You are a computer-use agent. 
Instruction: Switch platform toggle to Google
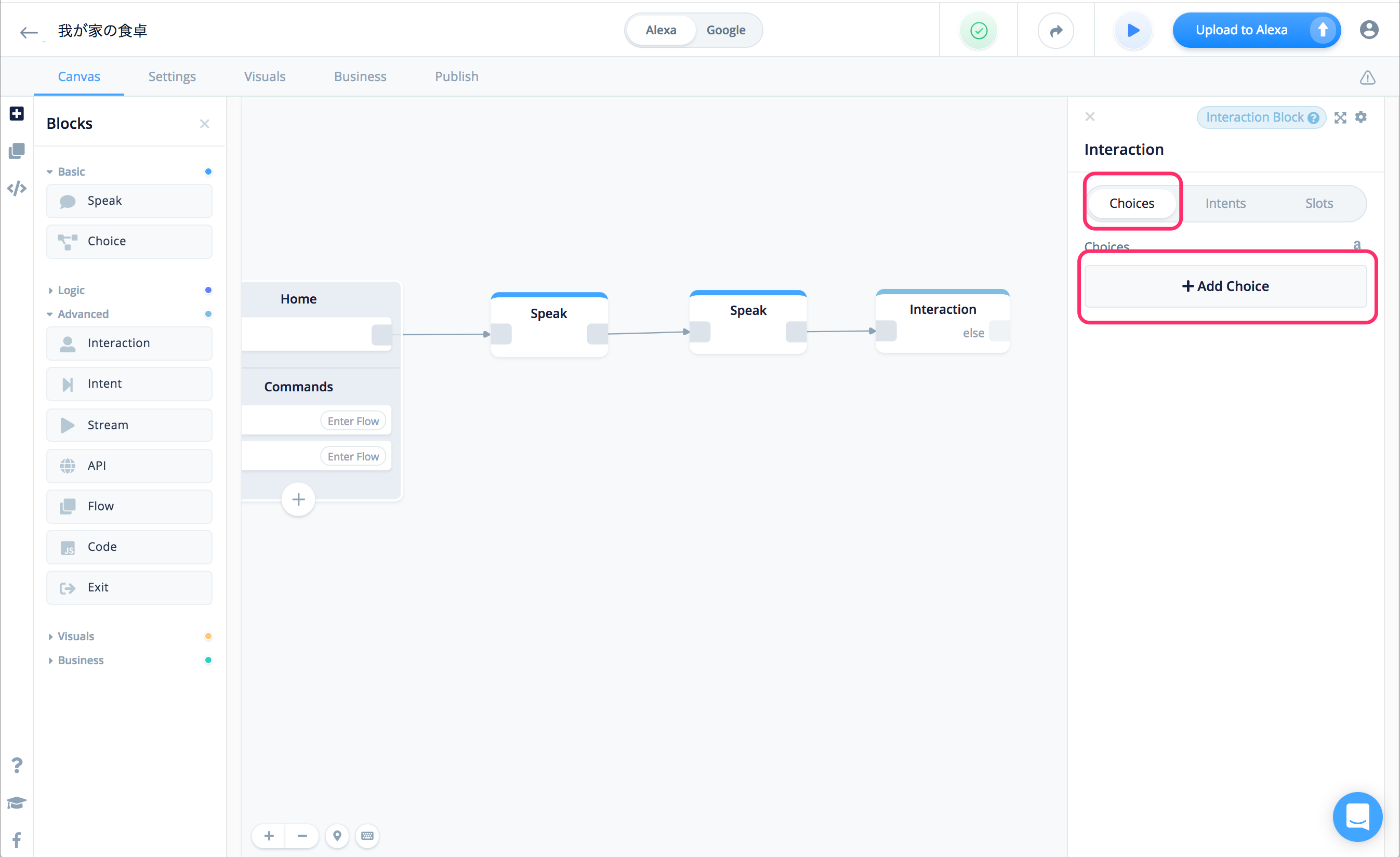tap(725, 30)
